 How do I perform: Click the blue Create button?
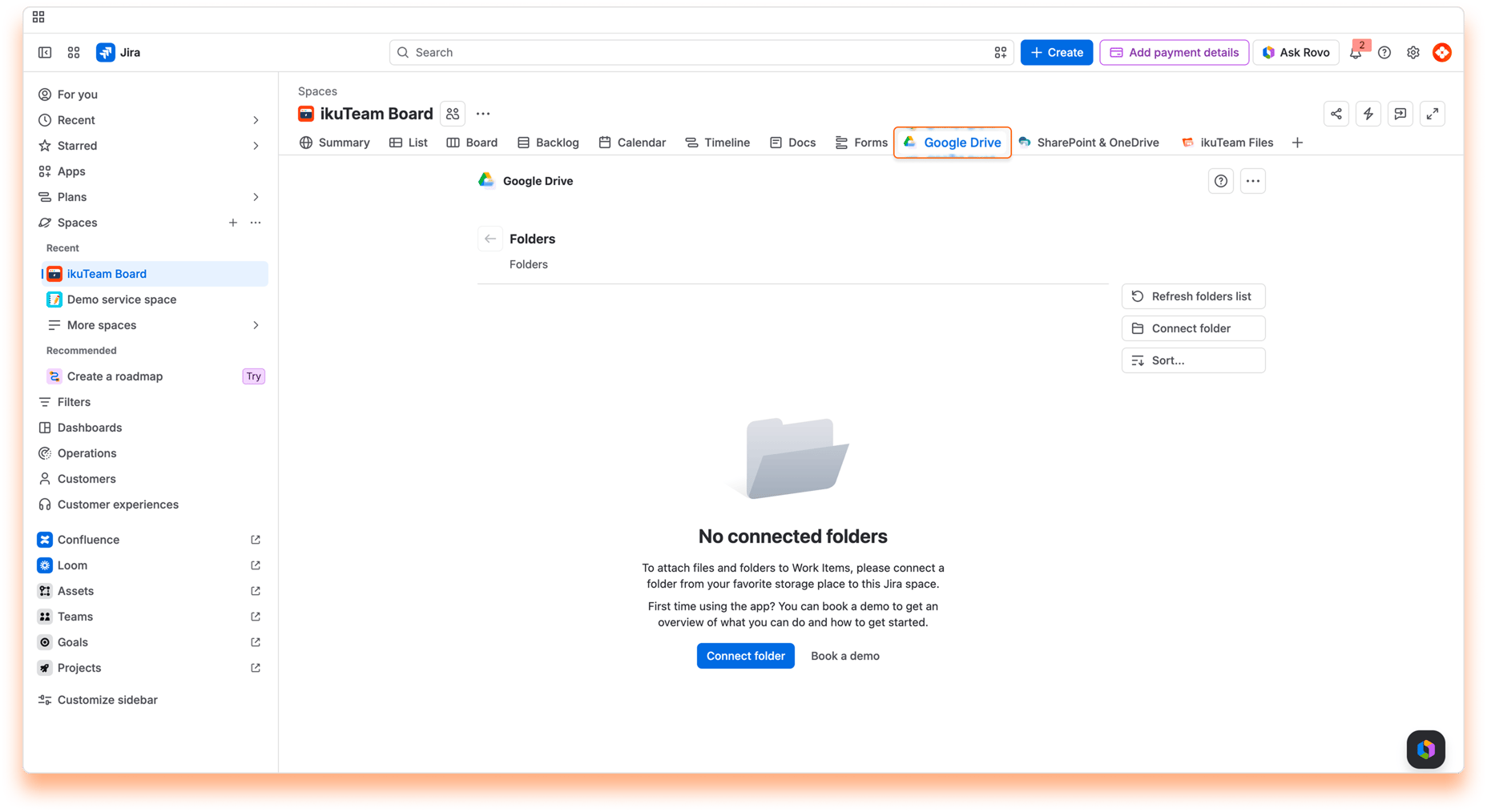pos(1057,52)
